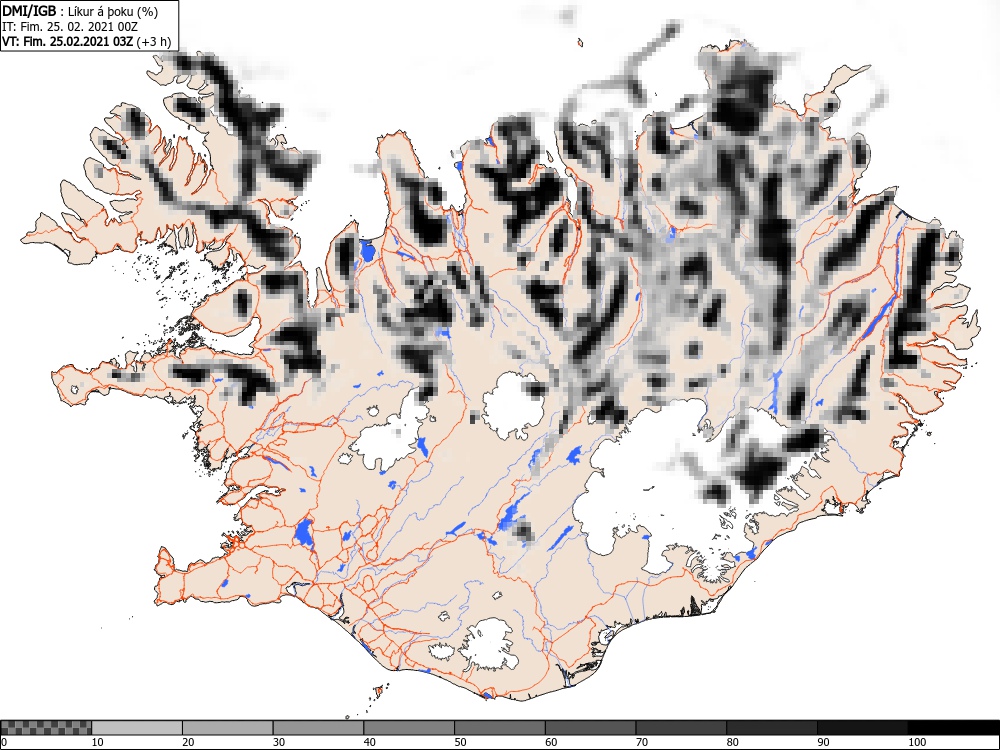The height and width of the screenshot is (750, 1000).
Task: Click the legend label '80'
Action: pos(732,742)
